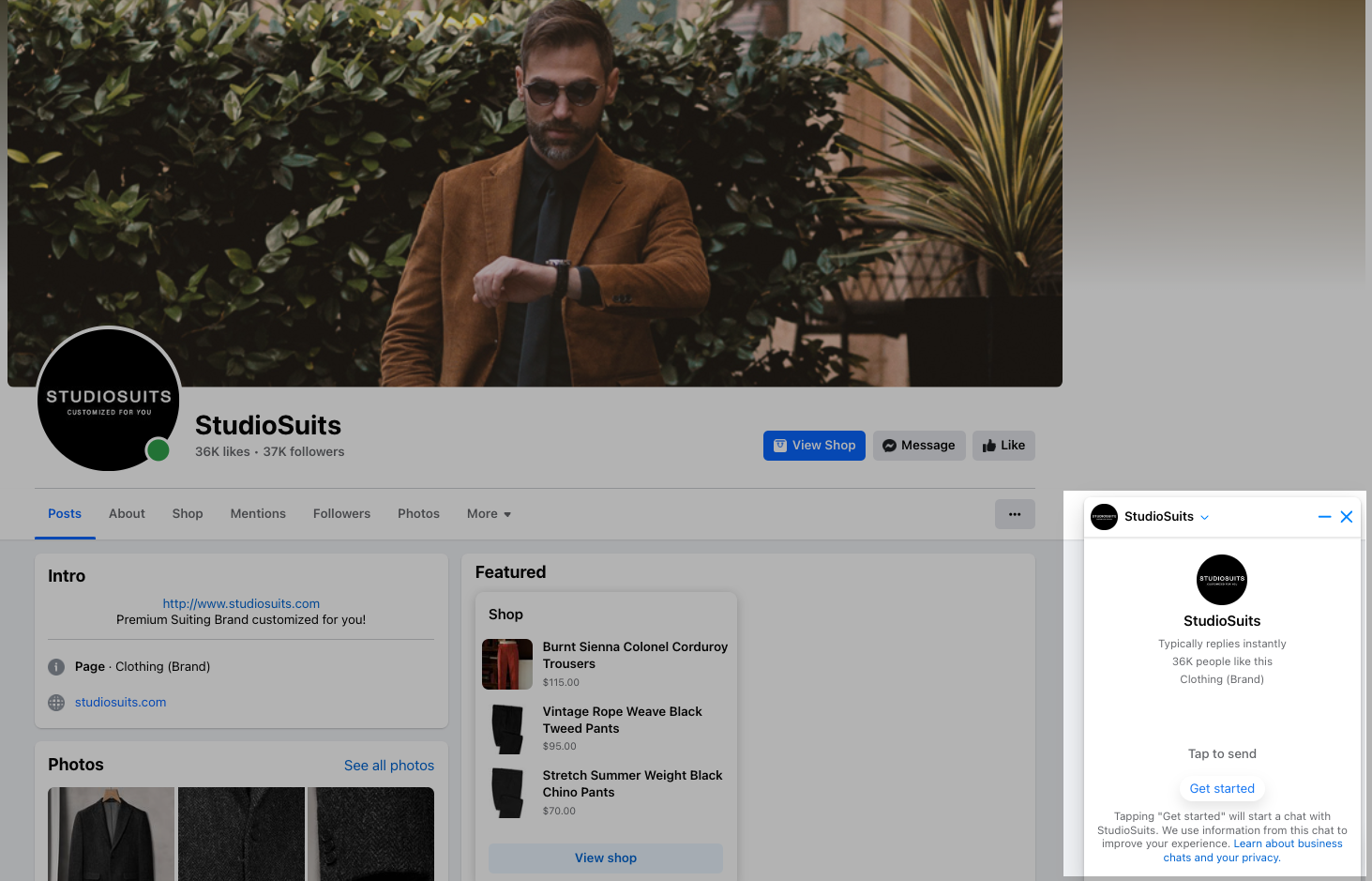Click StudioSuits logo in chat panel body
Viewport: 1372px width, 881px height.
tap(1221, 580)
